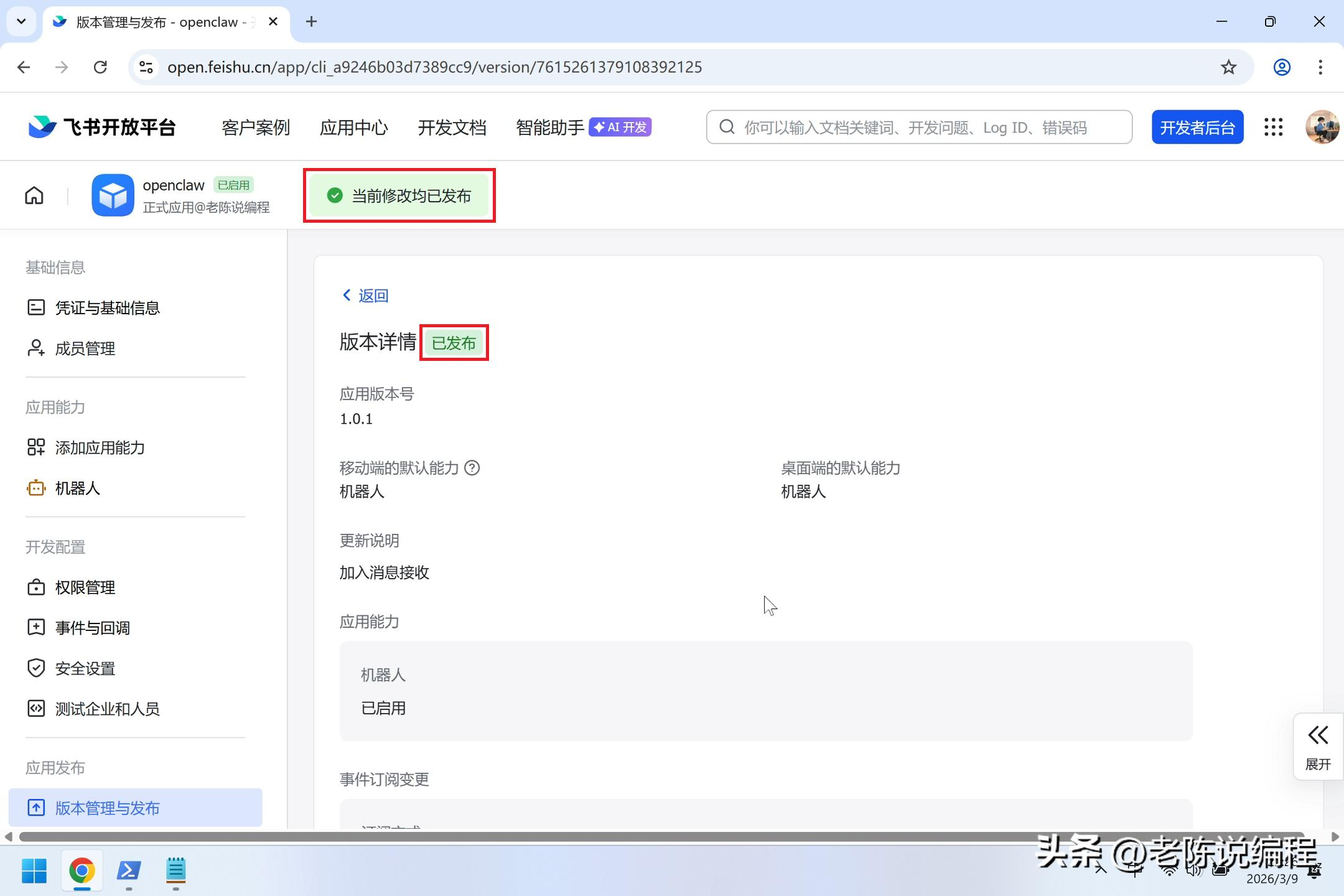
Task: Open 机器人 in the sidebar
Action: coord(77,488)
